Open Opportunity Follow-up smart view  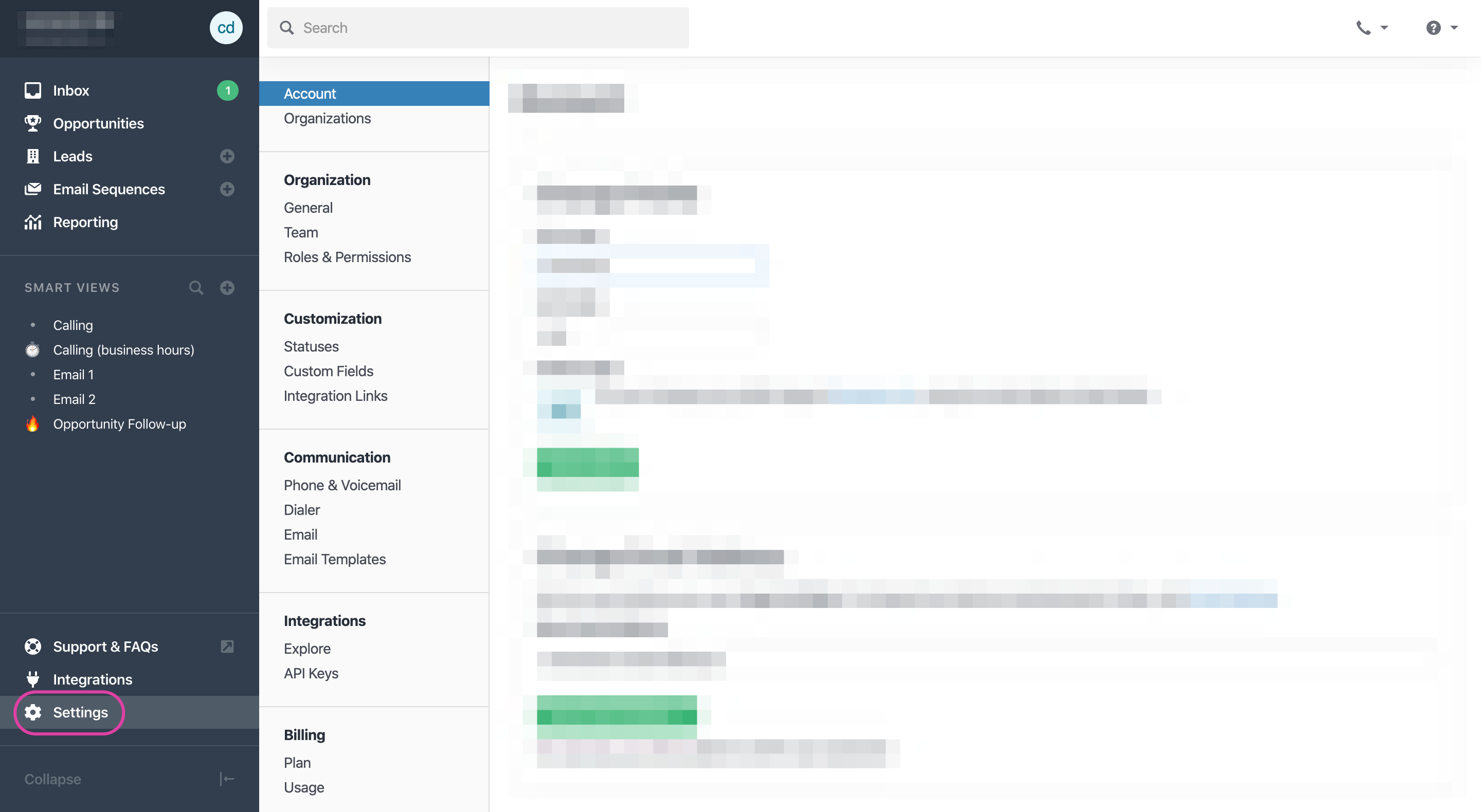(x=120, y=423)
